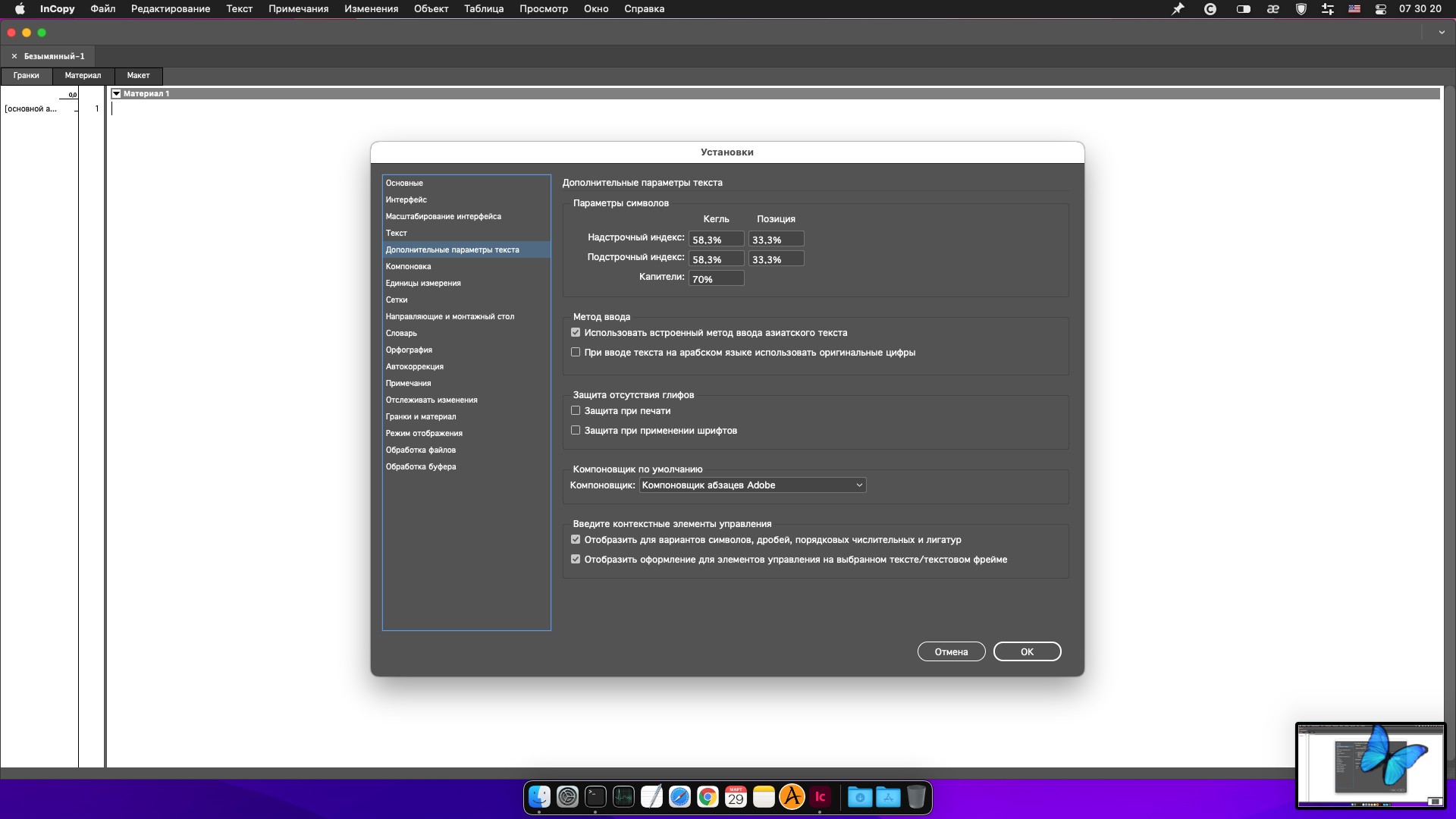This screenshot has height=819, width=1456.
Task: Launch Terminal from the Dock
Action: pyautogui.click(x=595, y=797)
